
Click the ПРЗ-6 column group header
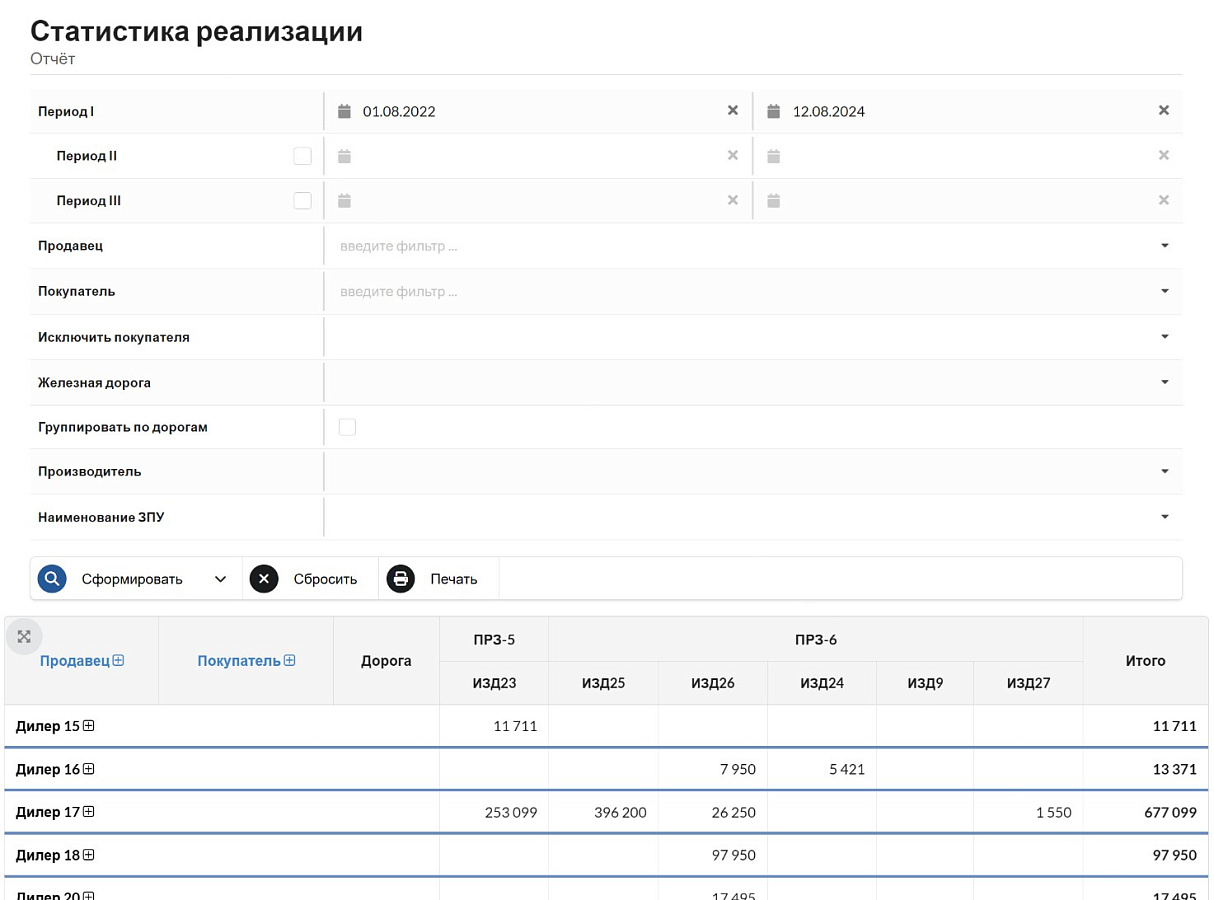pos(816,640)
